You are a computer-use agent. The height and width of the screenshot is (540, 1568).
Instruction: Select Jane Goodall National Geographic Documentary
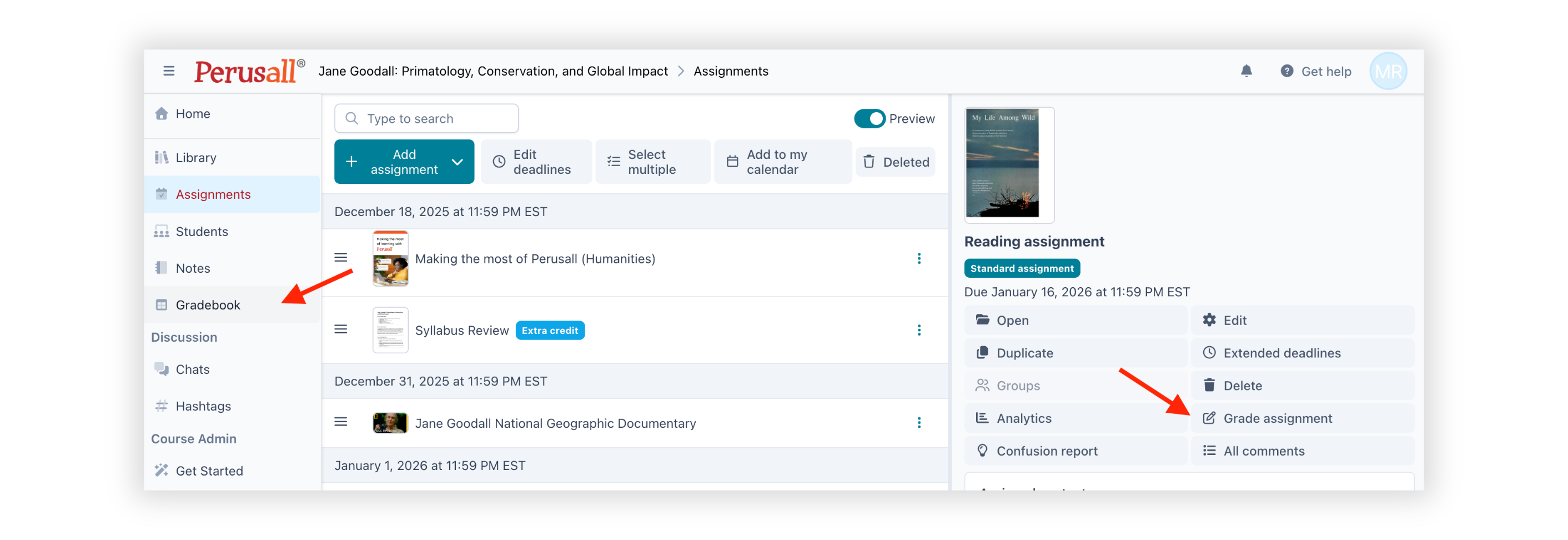[556, 423]
